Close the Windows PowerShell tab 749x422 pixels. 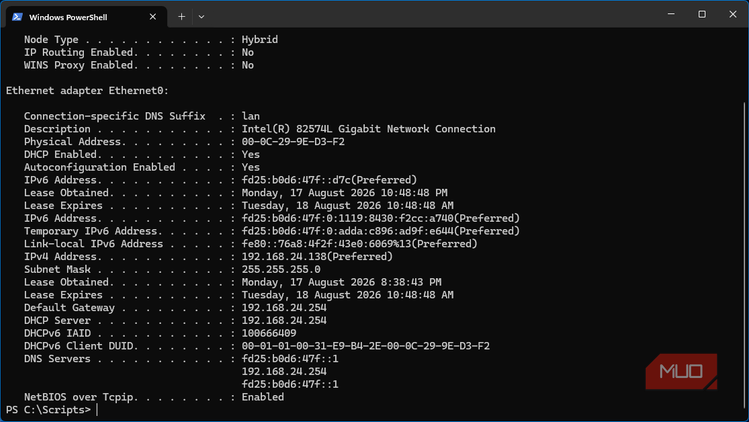tap(152, 17)
